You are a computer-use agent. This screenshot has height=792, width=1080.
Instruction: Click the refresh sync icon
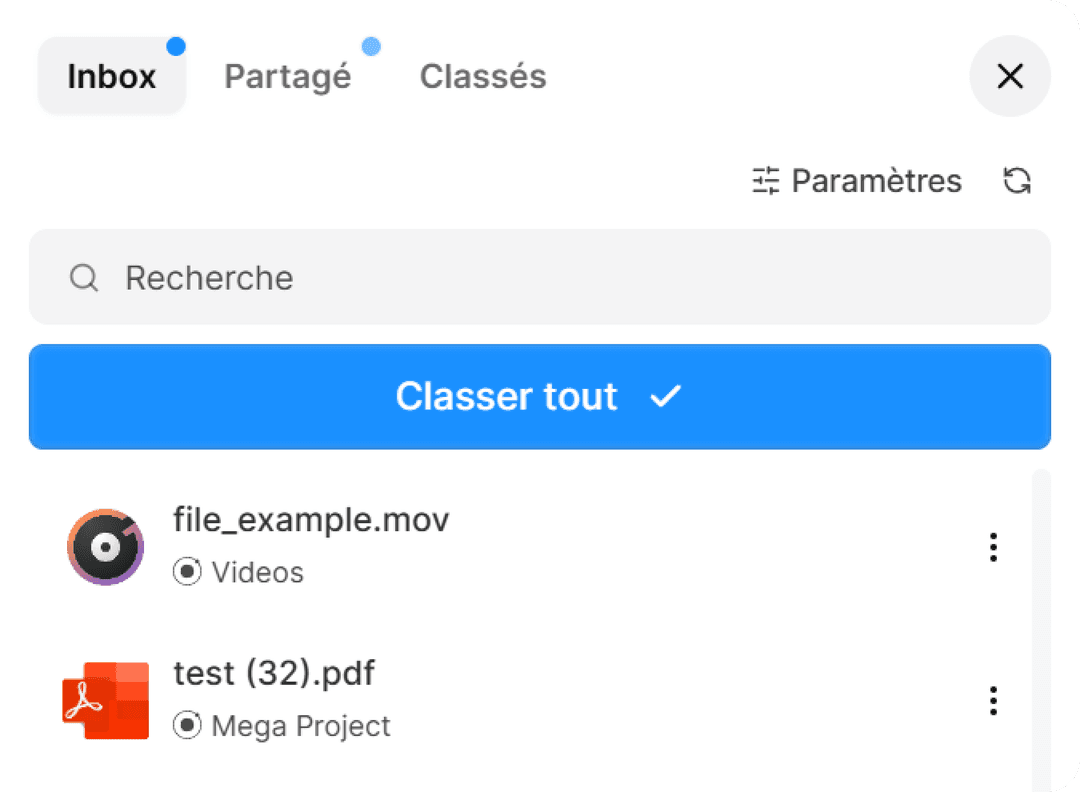click(1017, 181)
